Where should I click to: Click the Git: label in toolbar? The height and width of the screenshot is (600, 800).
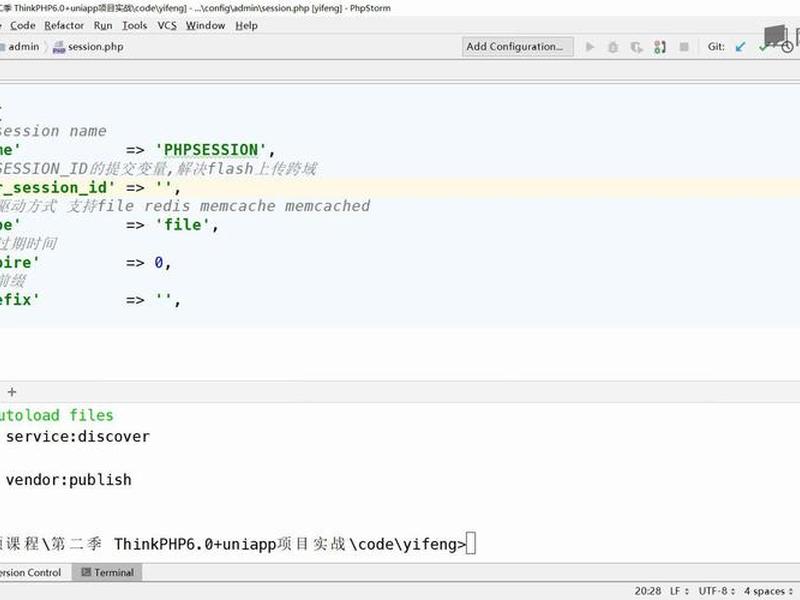716,46
